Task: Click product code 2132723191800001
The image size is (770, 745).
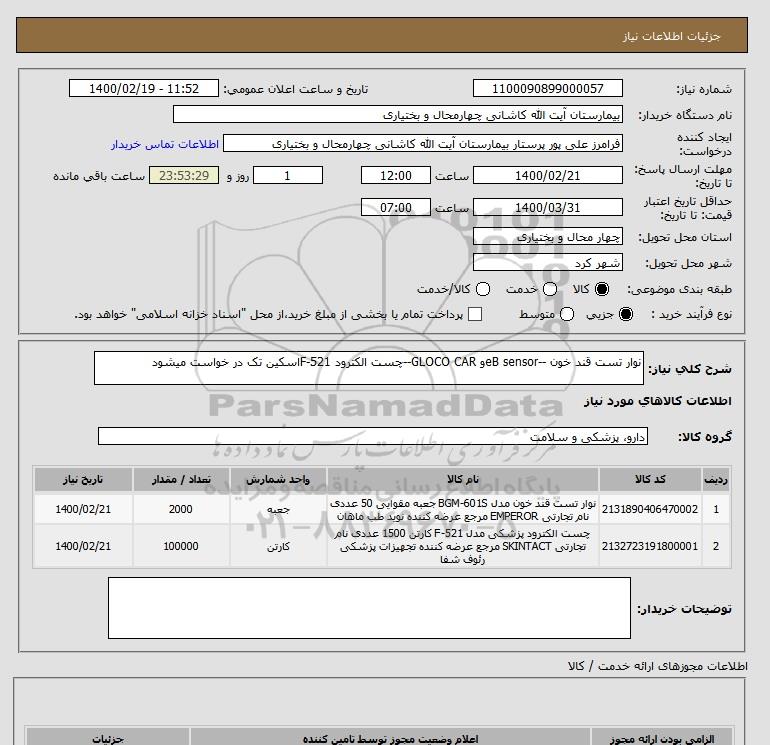Action: click(x=650, y=546)
